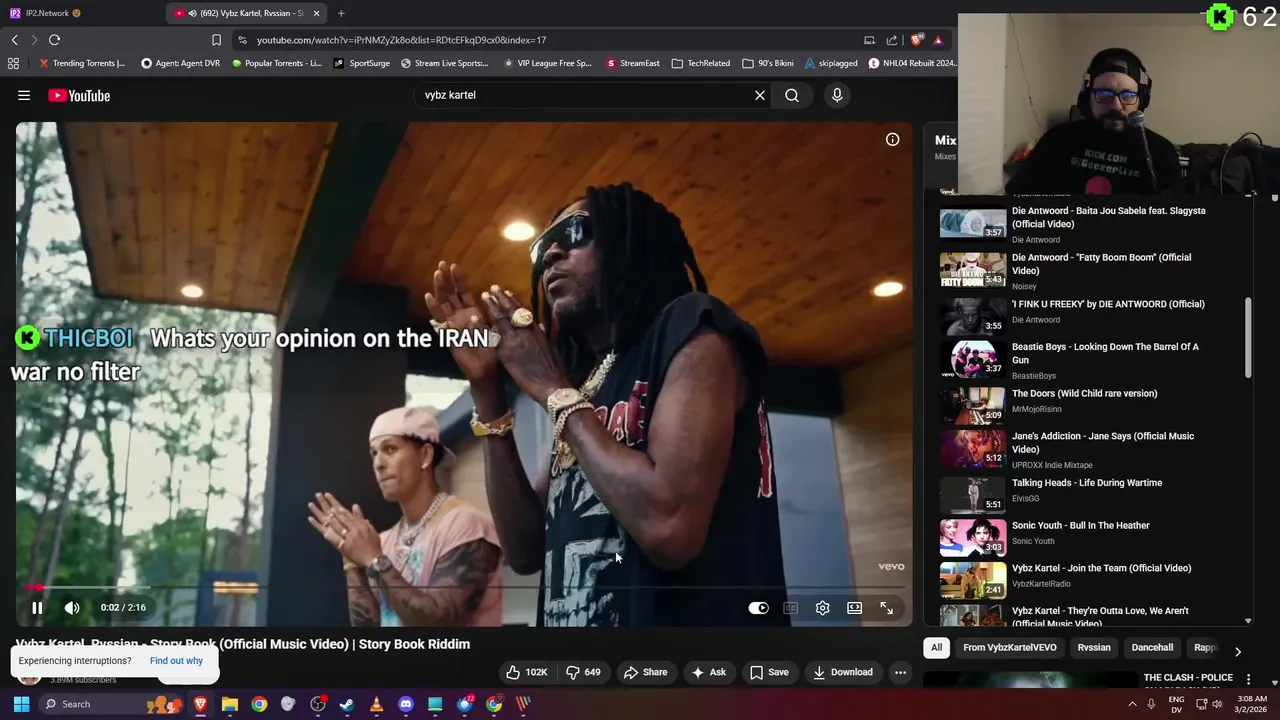Open the Ask AI button

tap(708, 672)
